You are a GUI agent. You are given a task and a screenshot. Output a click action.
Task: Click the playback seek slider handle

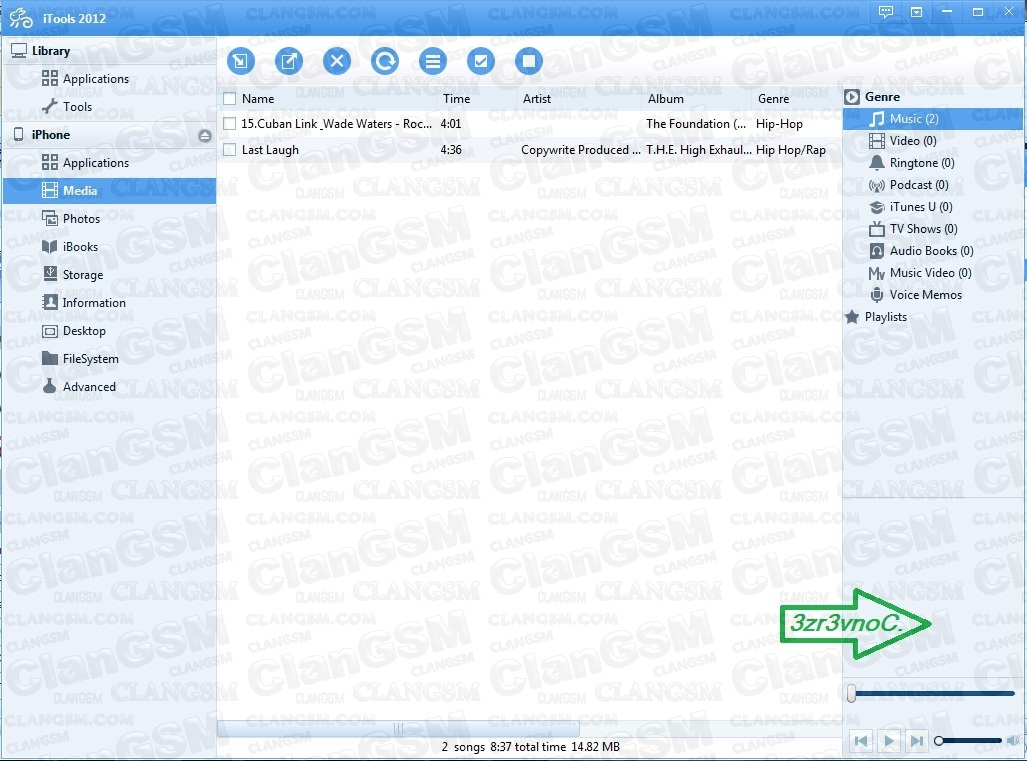851,694
